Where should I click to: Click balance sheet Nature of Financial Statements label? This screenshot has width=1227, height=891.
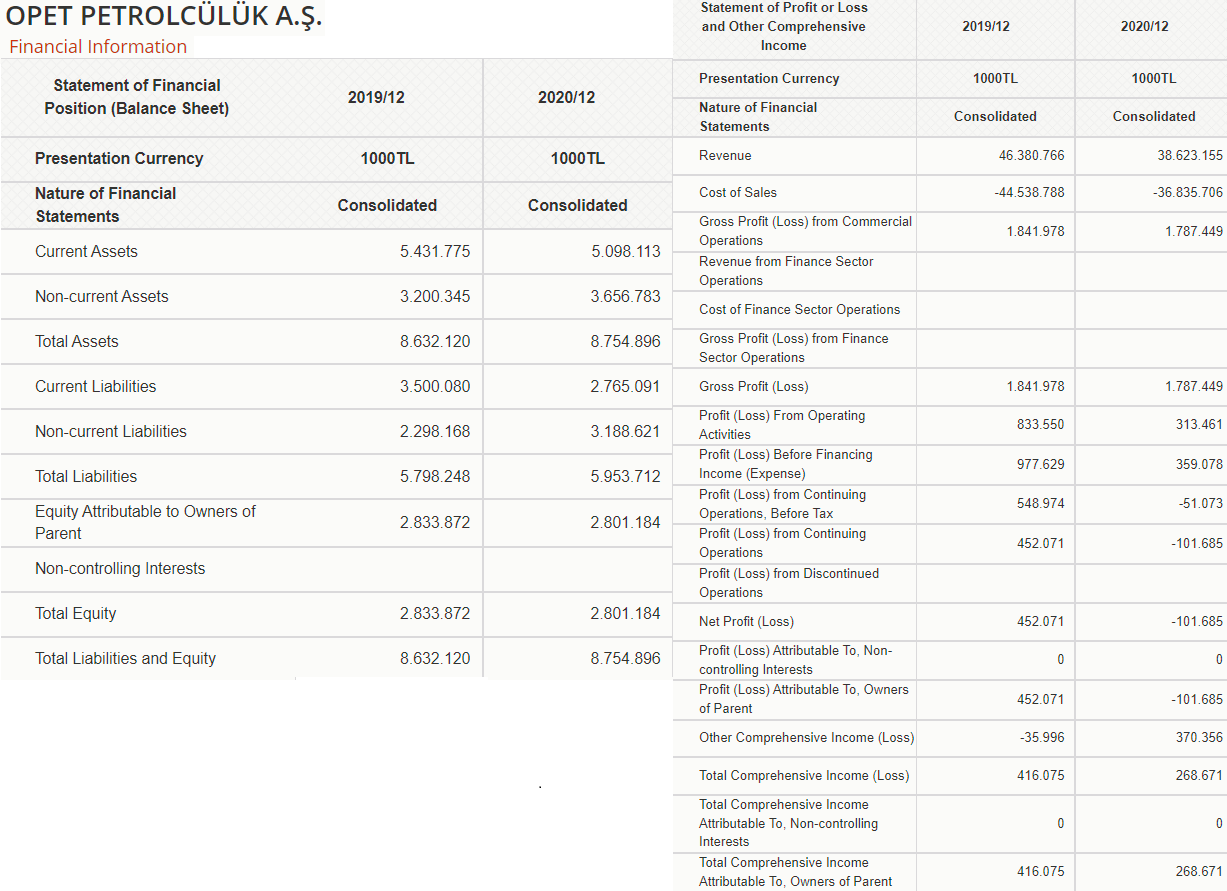click(105, 205)
